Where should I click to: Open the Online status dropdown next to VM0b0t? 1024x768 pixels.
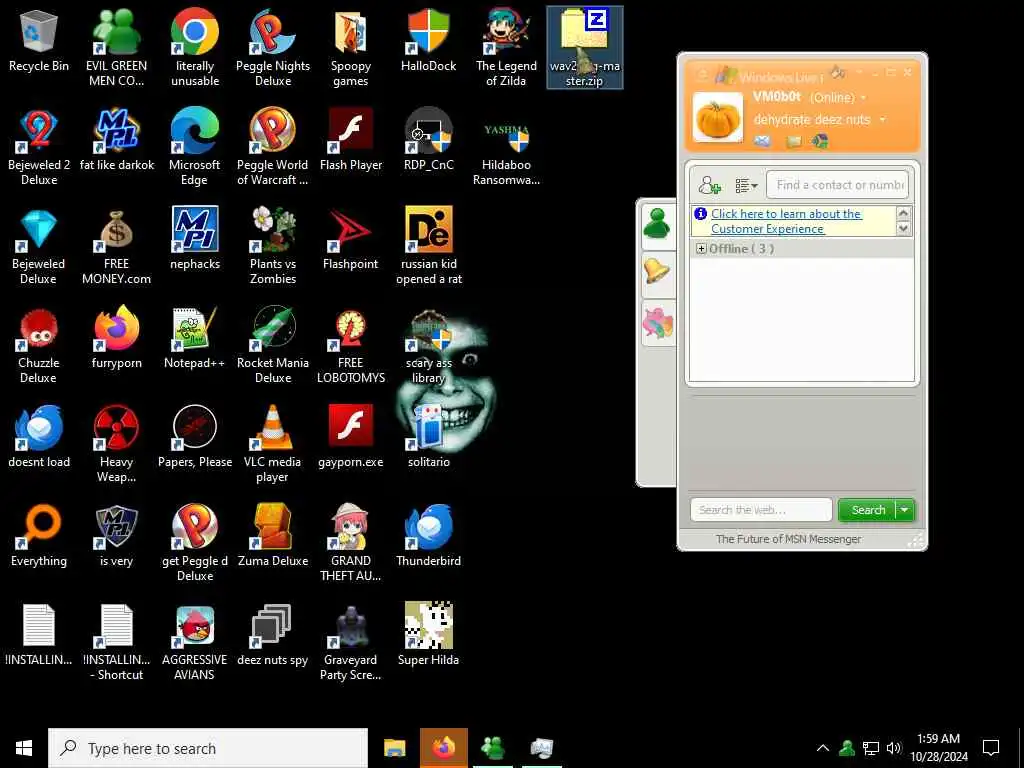[x=863, y=98]
